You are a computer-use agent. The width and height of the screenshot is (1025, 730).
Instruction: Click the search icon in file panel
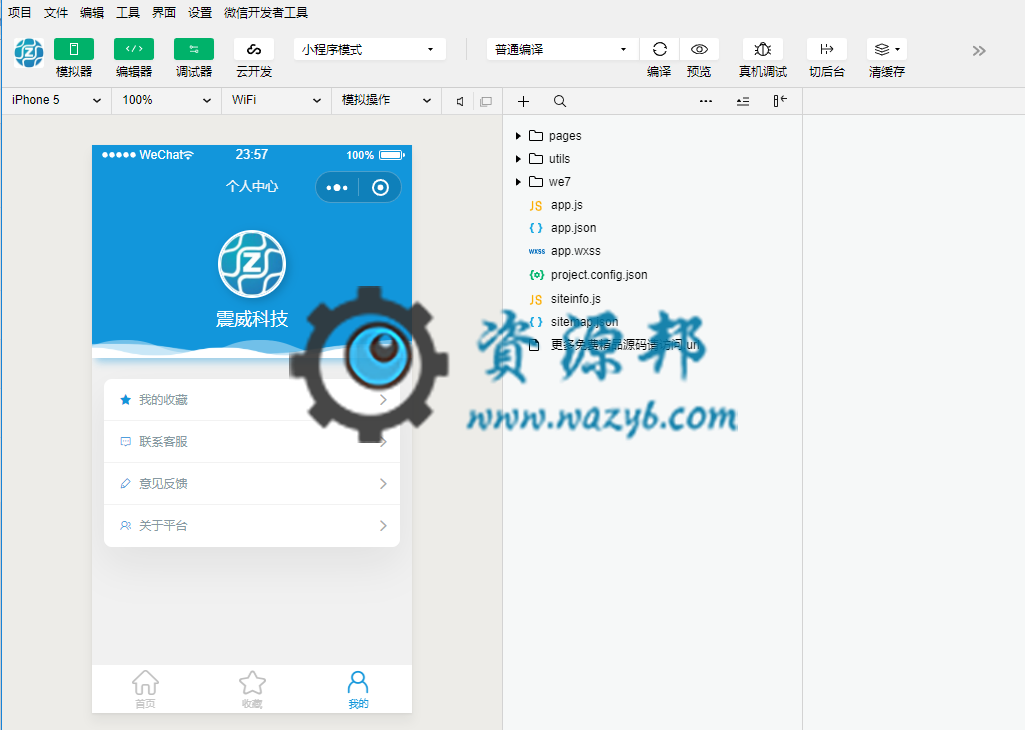560,101
